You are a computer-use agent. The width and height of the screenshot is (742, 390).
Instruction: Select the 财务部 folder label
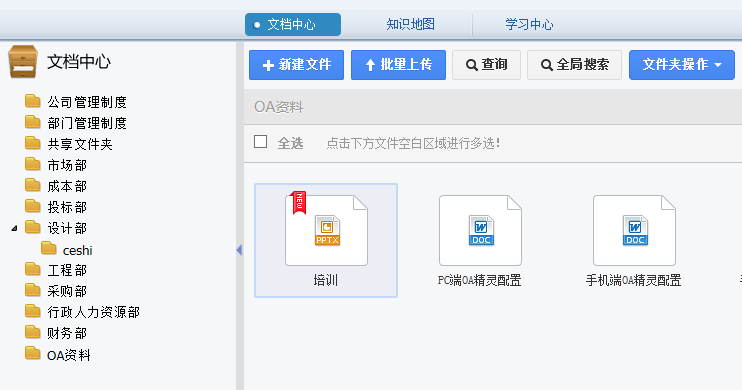(67, 333)
